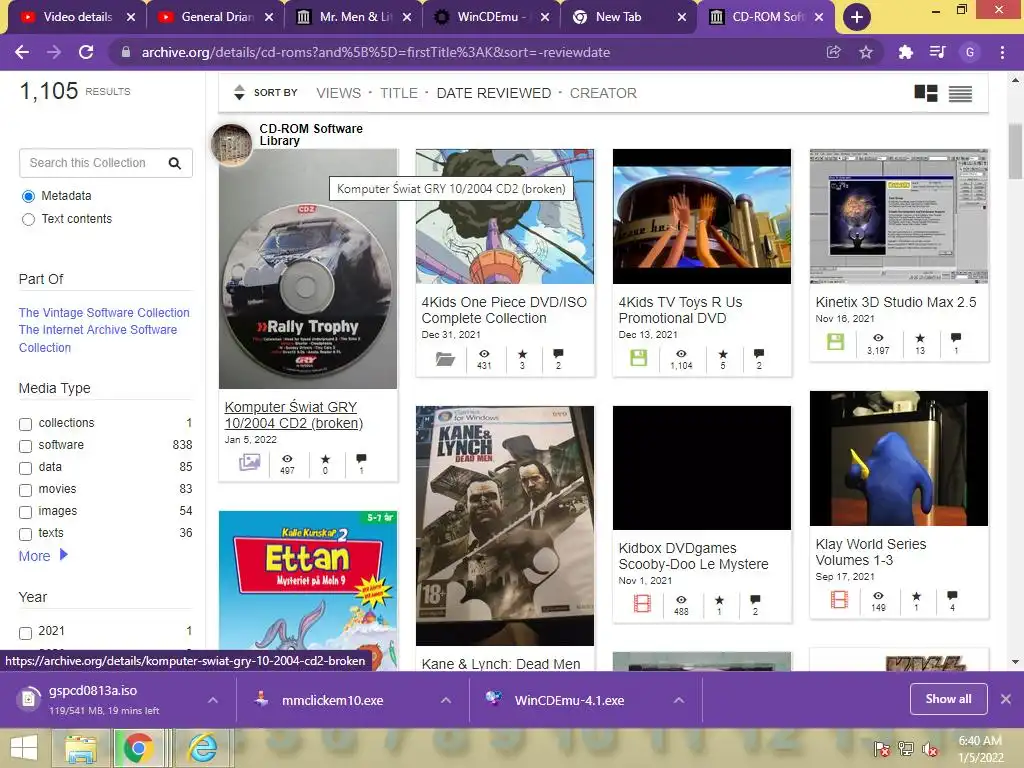1024x768 pixels.
Task: Open options arrow for mmclickem10.exe download
Action: tap(446, 700)
